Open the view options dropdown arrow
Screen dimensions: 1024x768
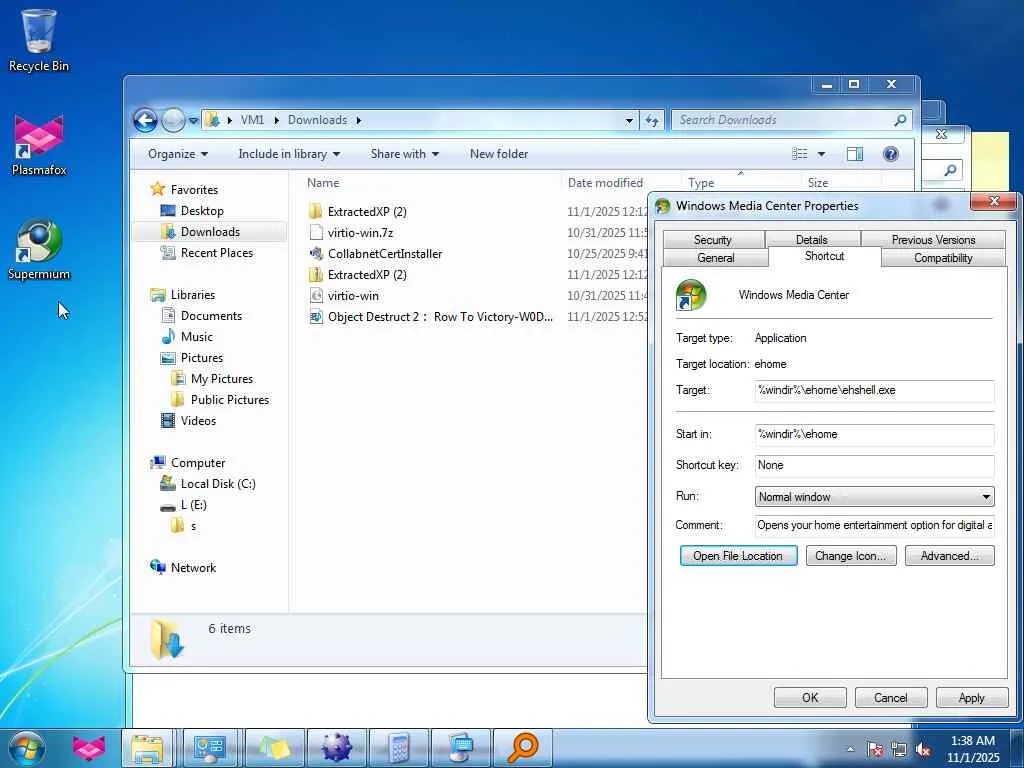822,154
